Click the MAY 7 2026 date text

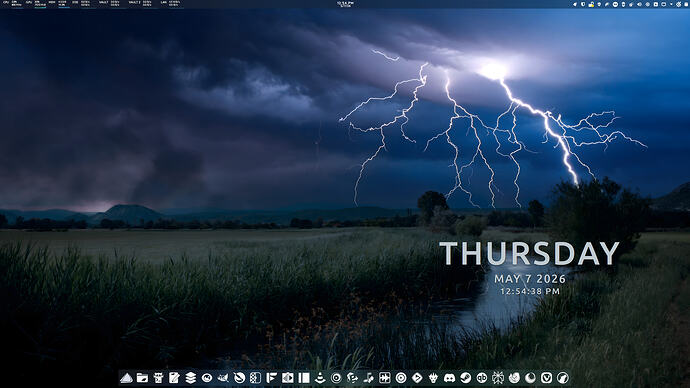(x=530, y=279)
